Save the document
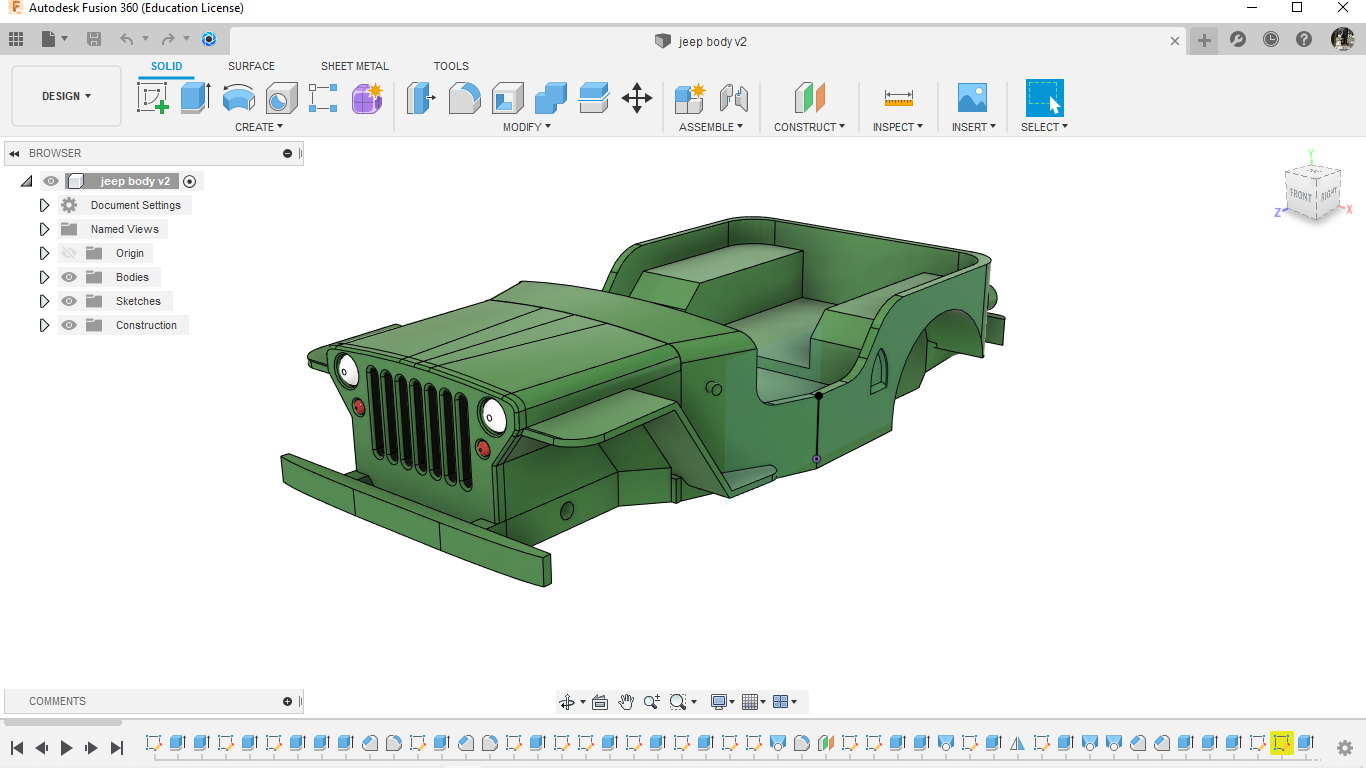Image resolution: width=1366 pixels, height=768 pixels. point(94,40)
